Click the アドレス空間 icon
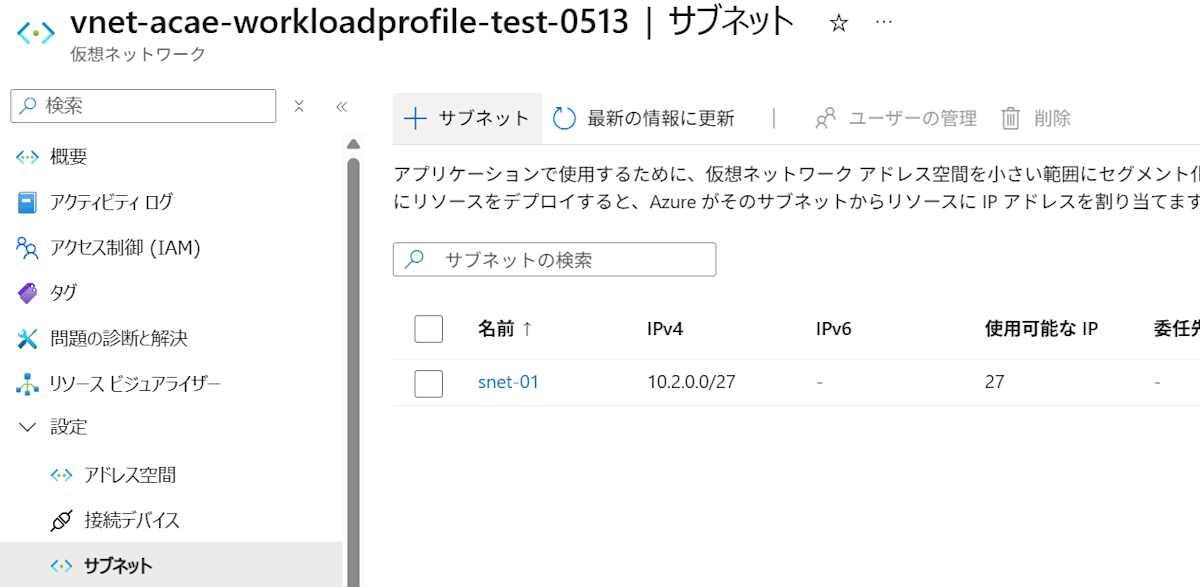This screenshot has width=1200, height=587. click(62, 475)
